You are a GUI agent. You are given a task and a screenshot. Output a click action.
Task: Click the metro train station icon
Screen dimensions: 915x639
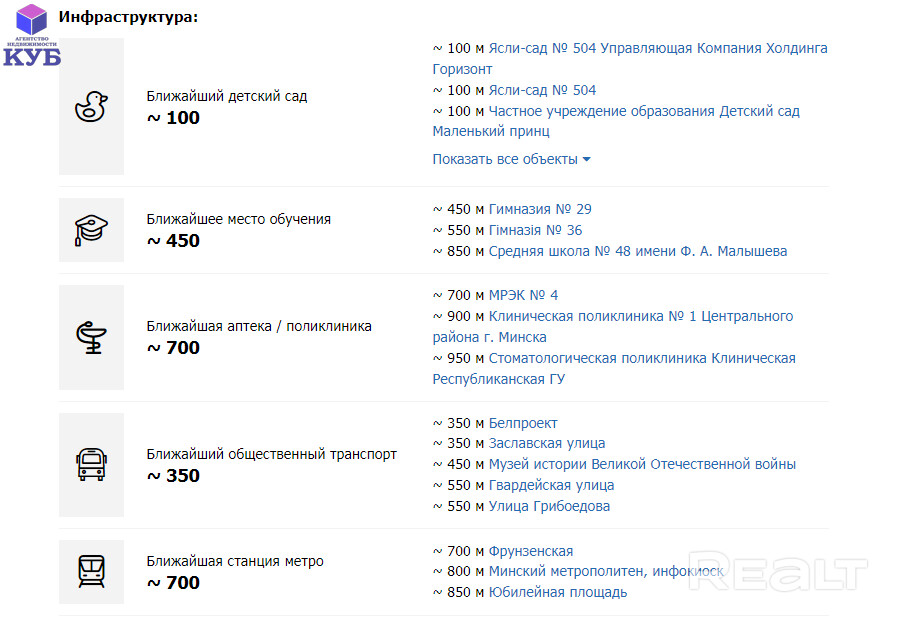pyautogui.click(x=91, y=572)
